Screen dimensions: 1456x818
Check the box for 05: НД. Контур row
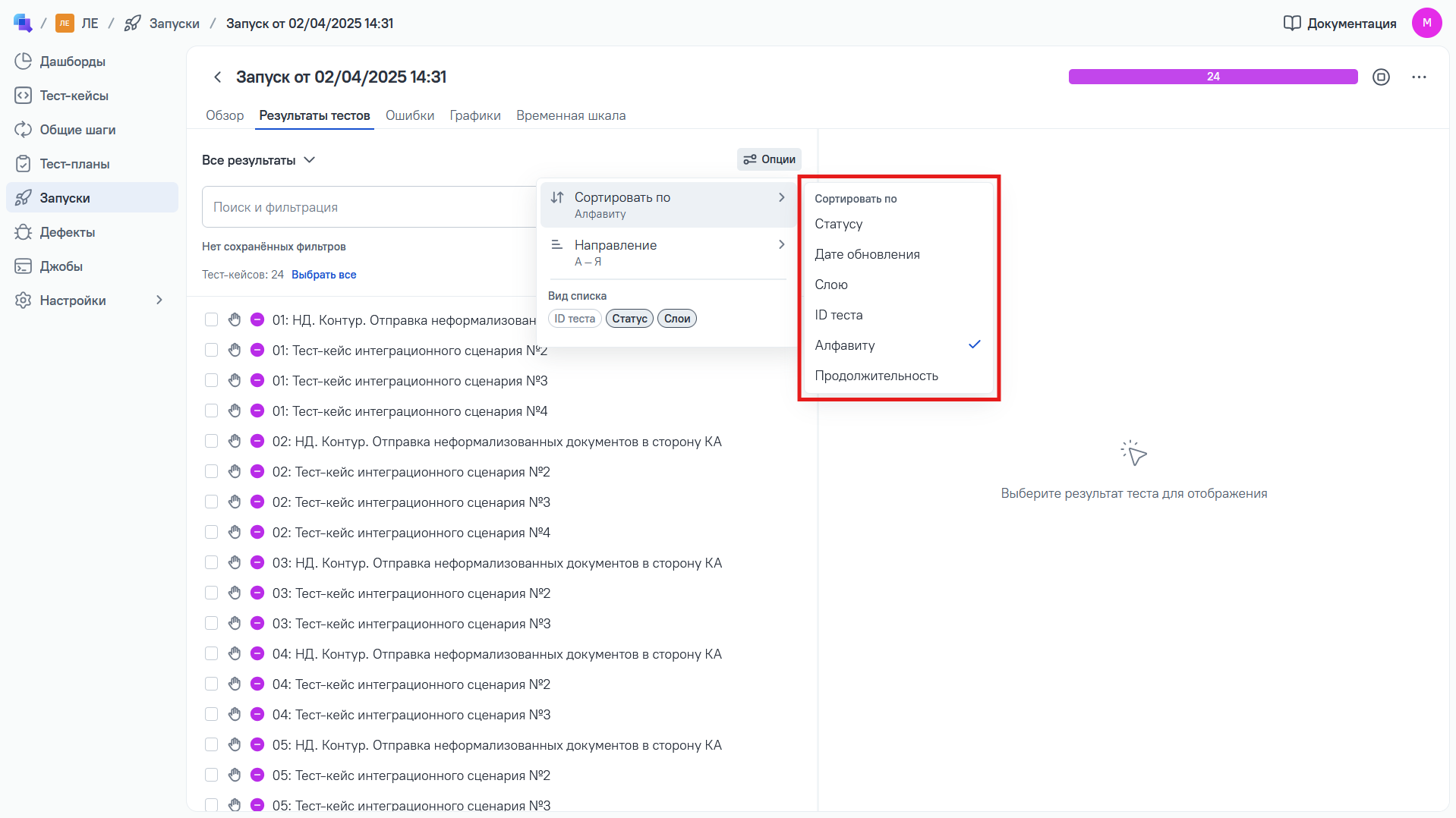[212, 744]
